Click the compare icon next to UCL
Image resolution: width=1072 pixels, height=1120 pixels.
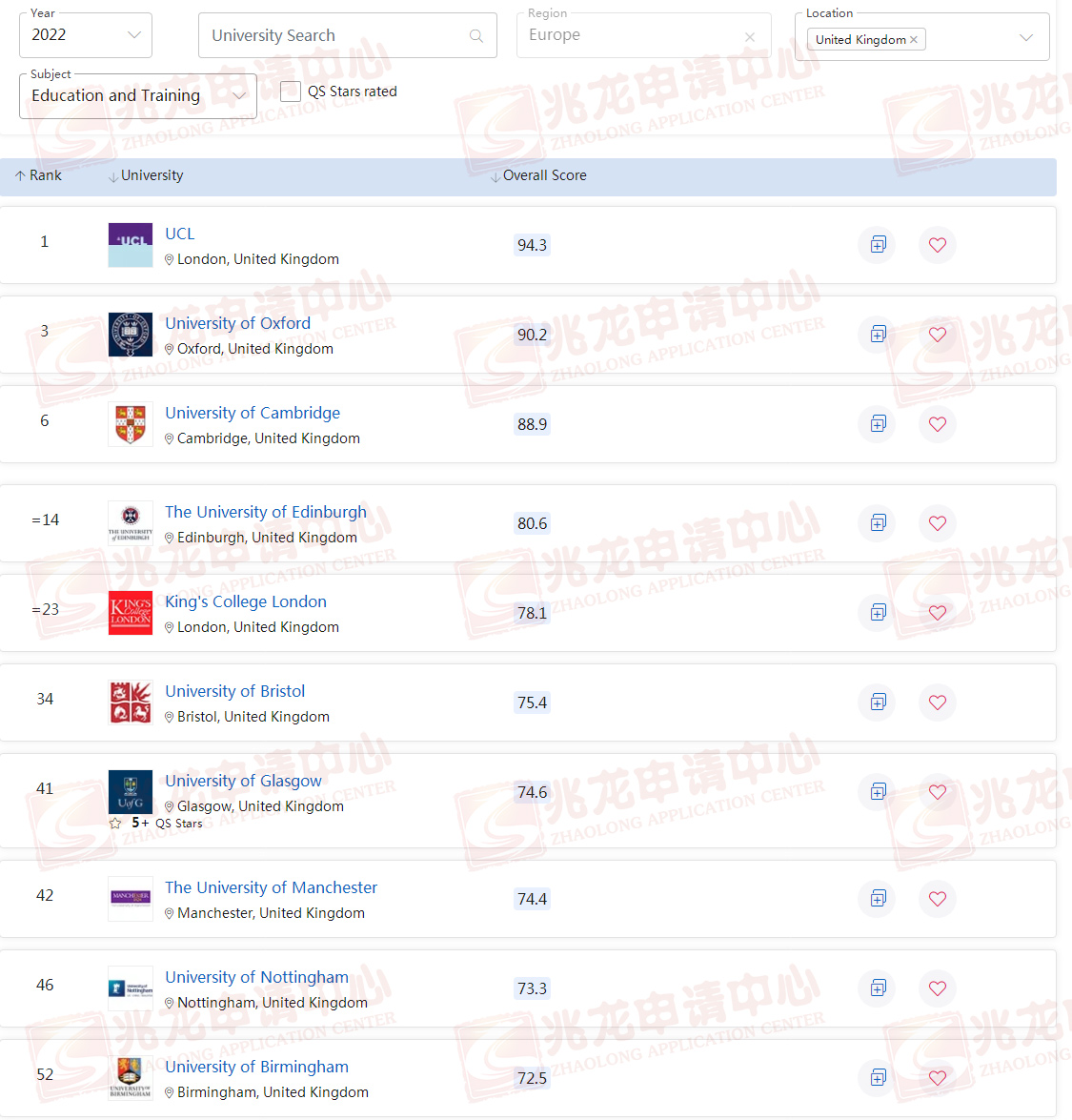coord(877,245)
